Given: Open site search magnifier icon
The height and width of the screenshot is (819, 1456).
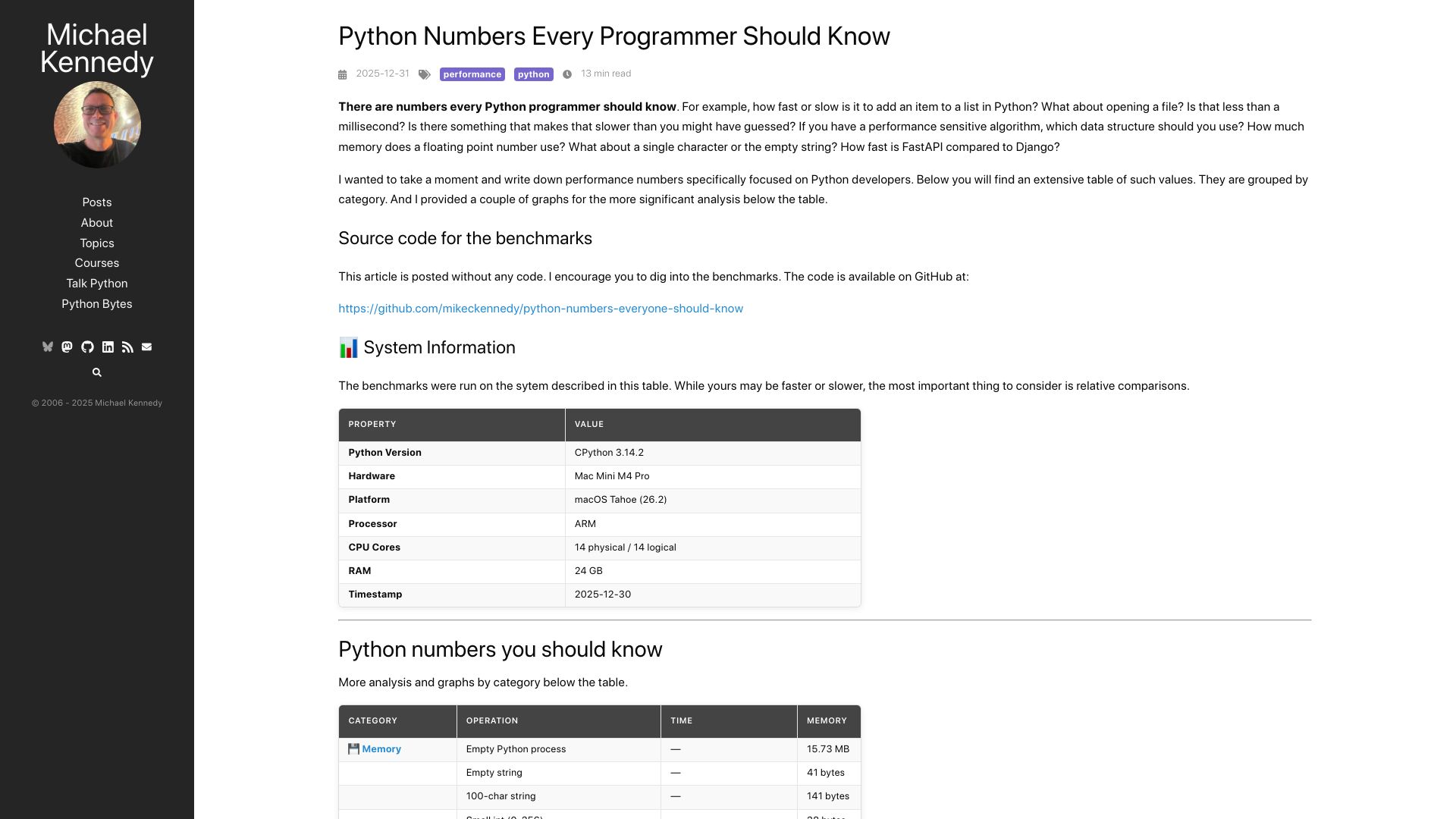Looking at the screenshot, I should [x=96, y=372].
